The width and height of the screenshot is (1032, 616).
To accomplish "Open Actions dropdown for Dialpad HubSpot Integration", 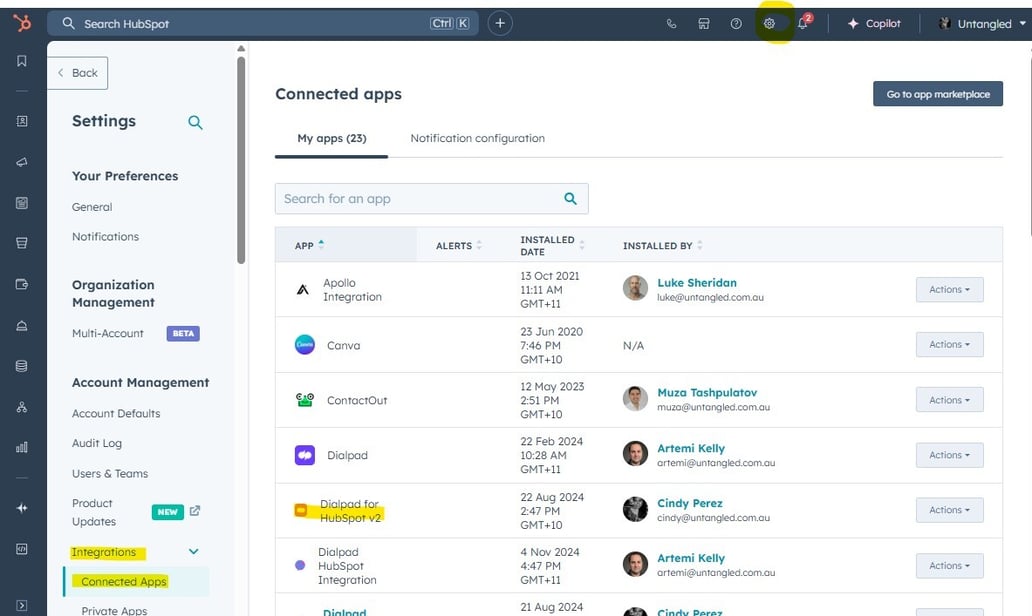I will (x=950, y=565).
